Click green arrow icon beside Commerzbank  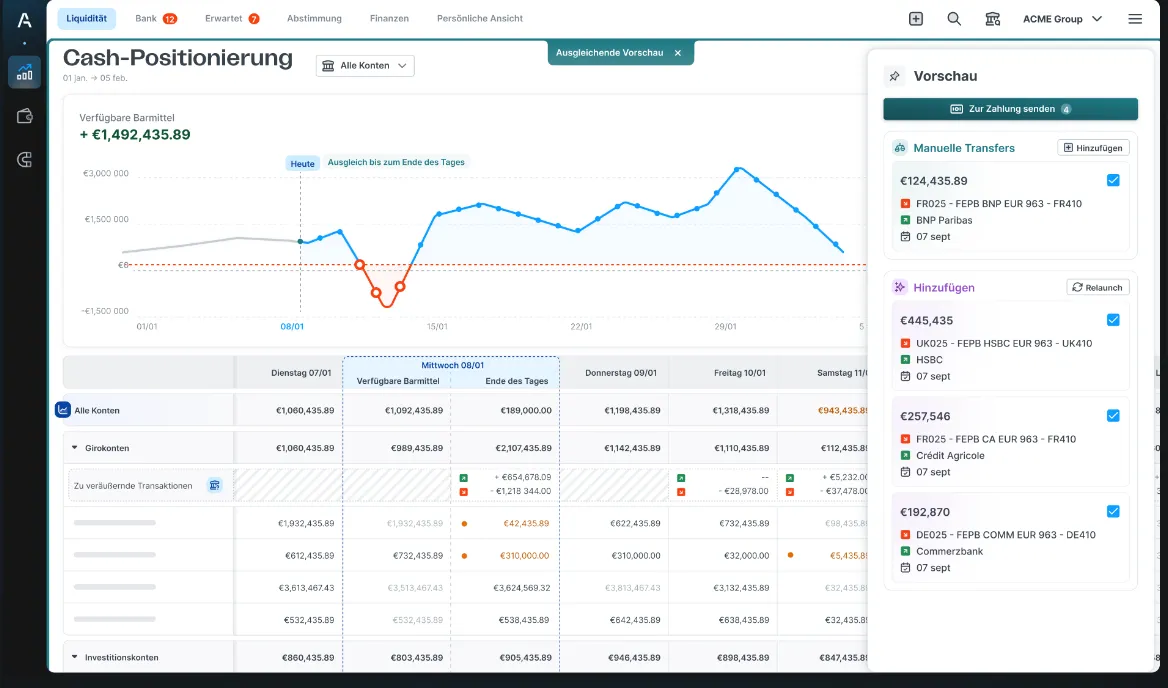click(x=905, y=551)
